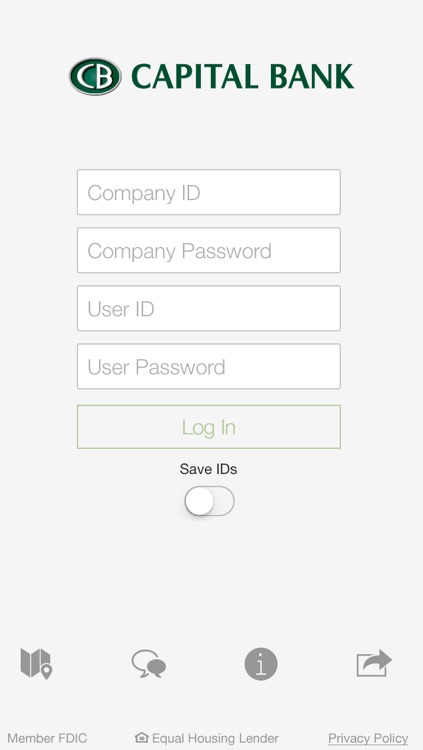Enable the Save IDs switch
Image resolution: width=423 pixels, height=750 pixels.
pos(210,501)
